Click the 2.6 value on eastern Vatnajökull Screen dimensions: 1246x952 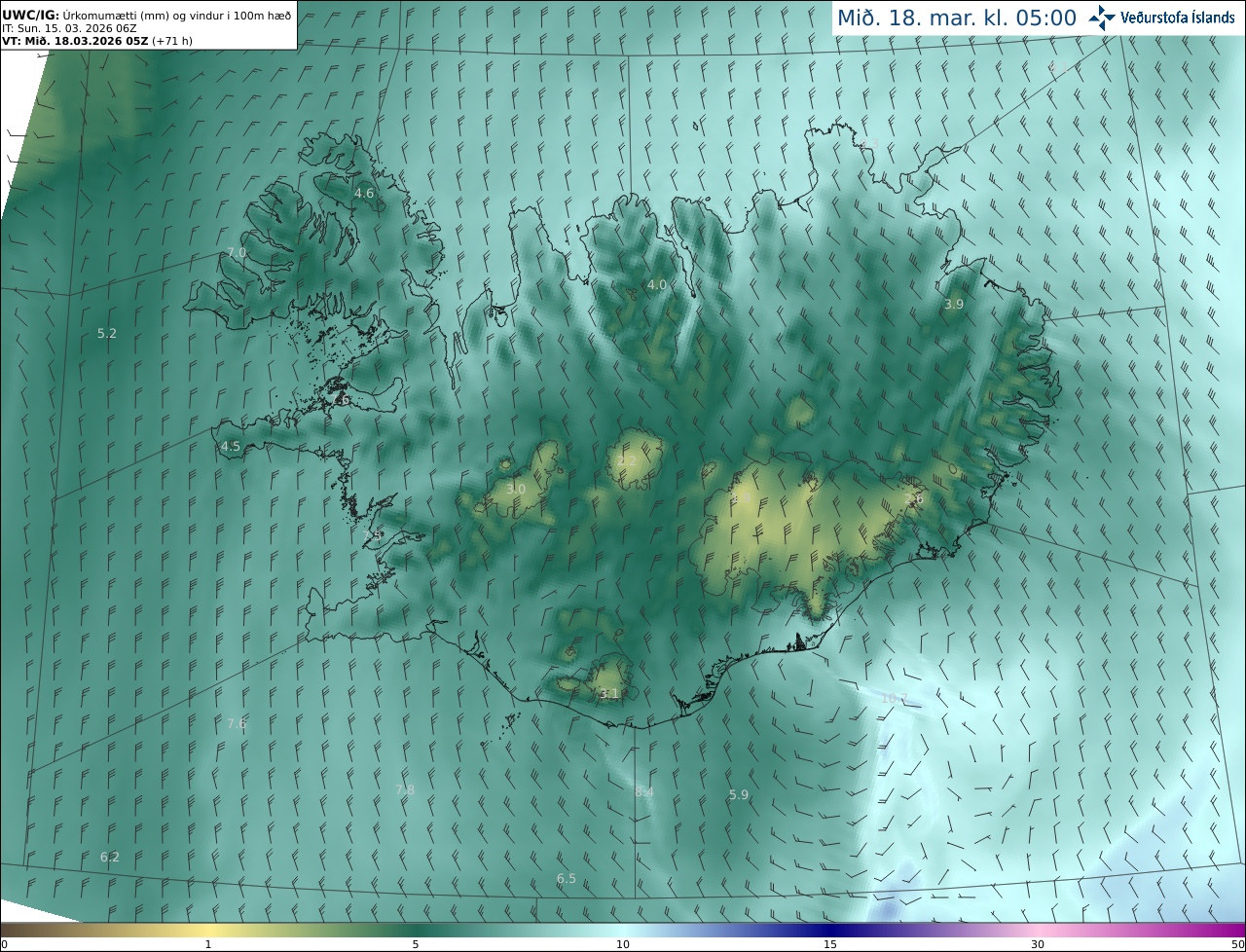pos(913,498)
